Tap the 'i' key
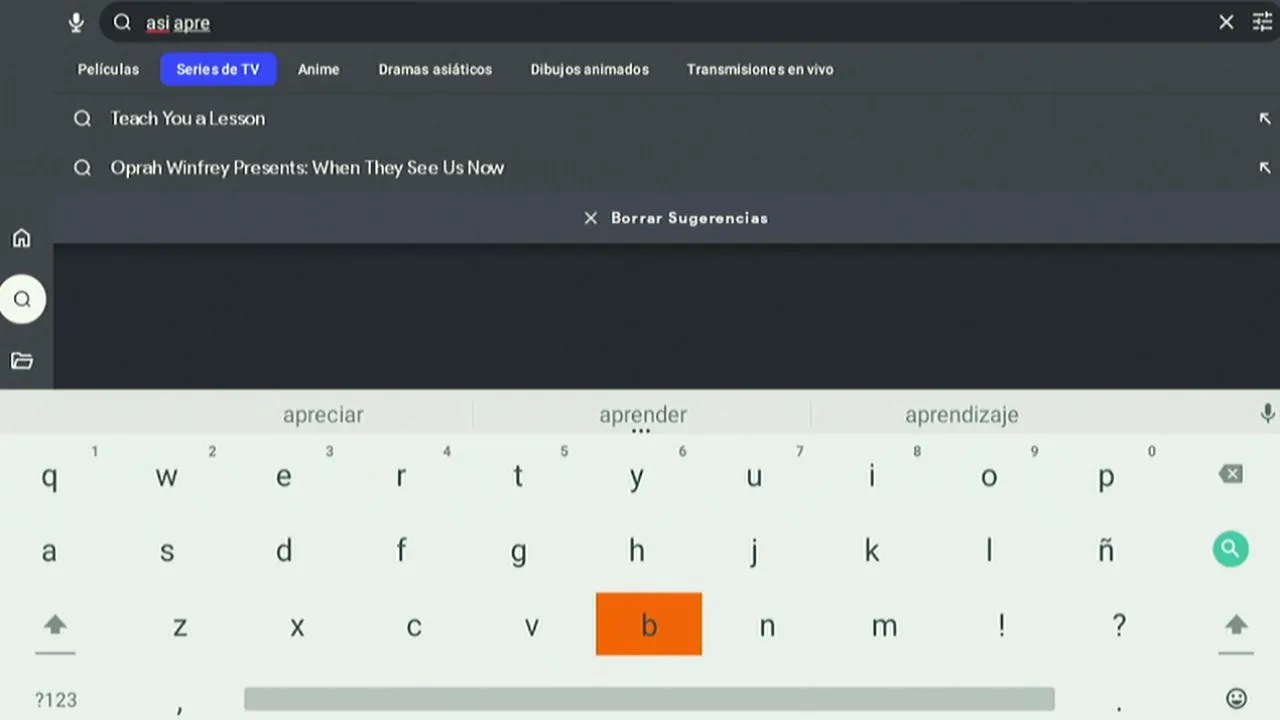1280x720 pixels. coord(871,476)
